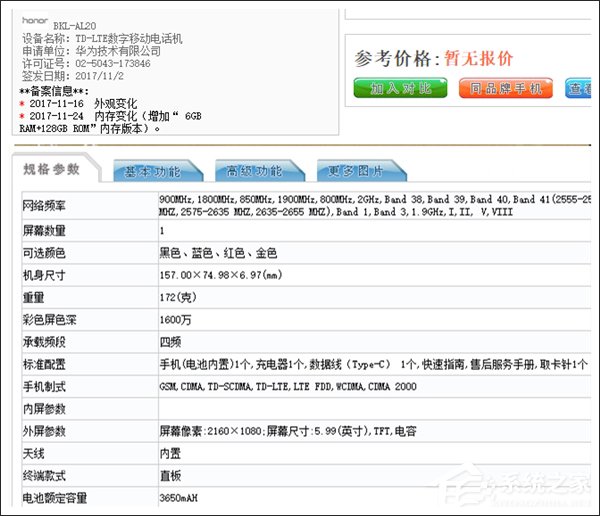The image size is (600, 516).
Task: Click the model number BKL-AL20
Action: click(x=75, y=26)
